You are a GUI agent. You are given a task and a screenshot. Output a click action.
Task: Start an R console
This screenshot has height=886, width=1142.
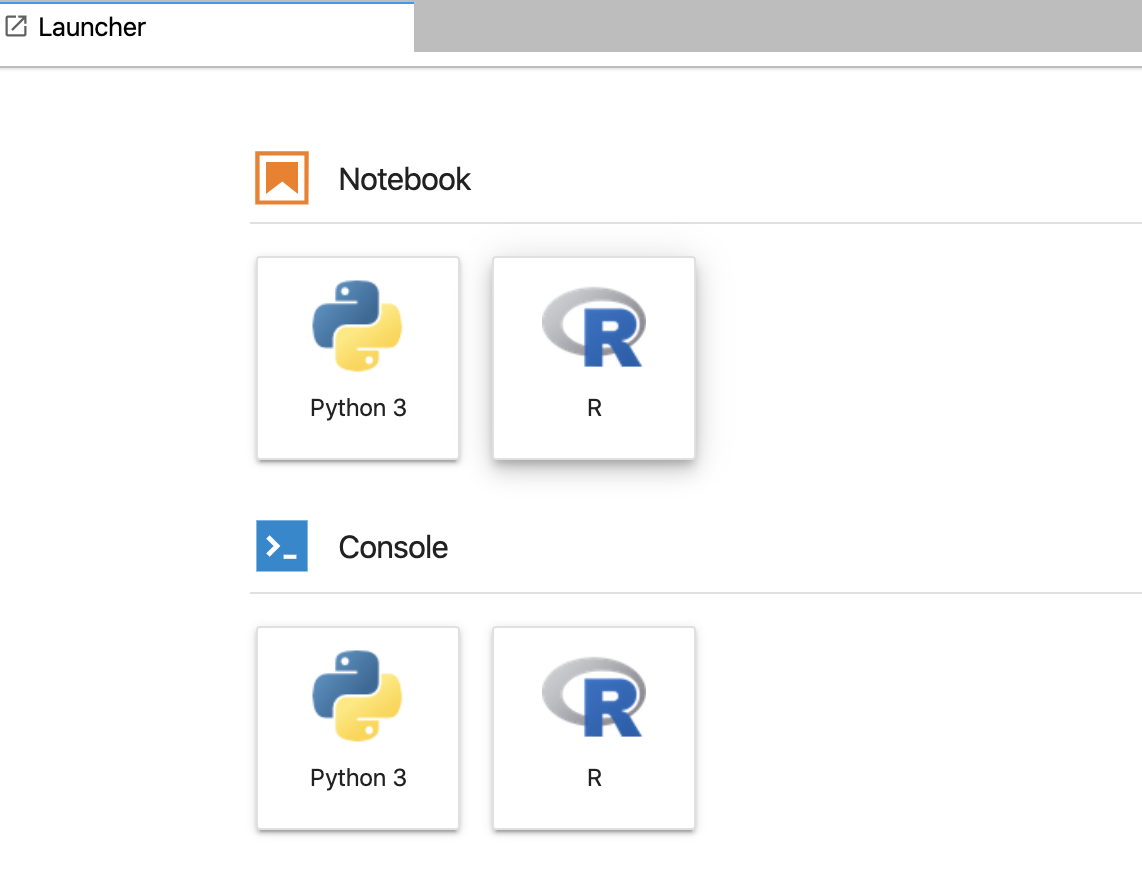coord(594,728)
